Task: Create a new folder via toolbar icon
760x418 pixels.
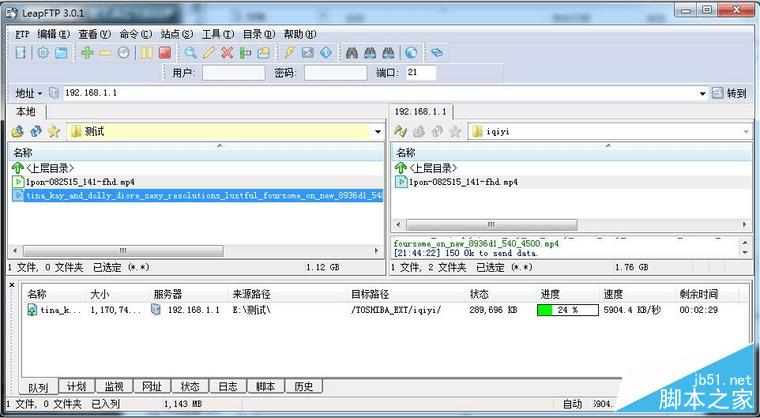Action: pyautogui.click(x=264, y=53)
